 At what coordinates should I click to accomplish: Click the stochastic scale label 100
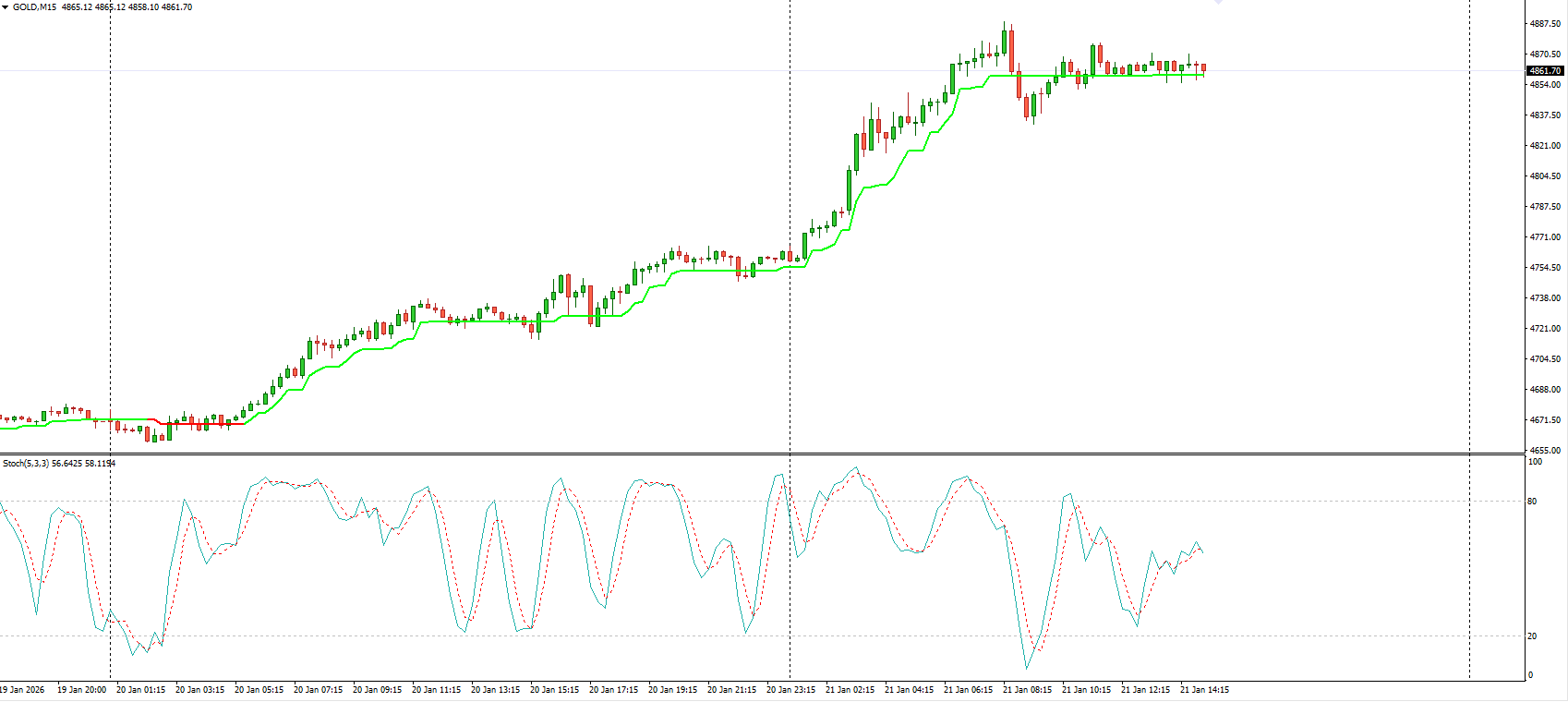(x=1535, y=462)
